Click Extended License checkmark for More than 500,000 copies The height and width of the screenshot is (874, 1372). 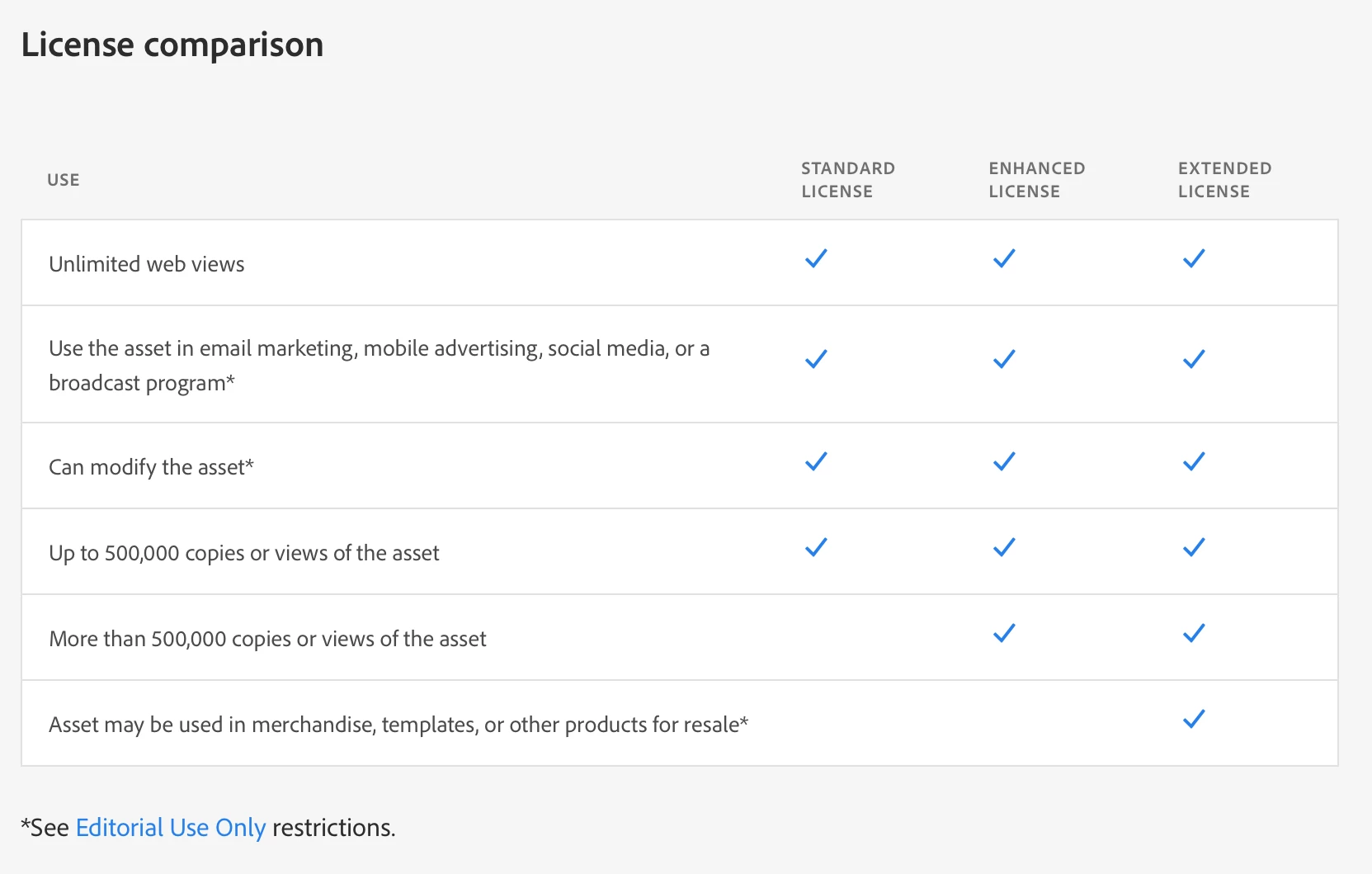[x=1194, y=634]
